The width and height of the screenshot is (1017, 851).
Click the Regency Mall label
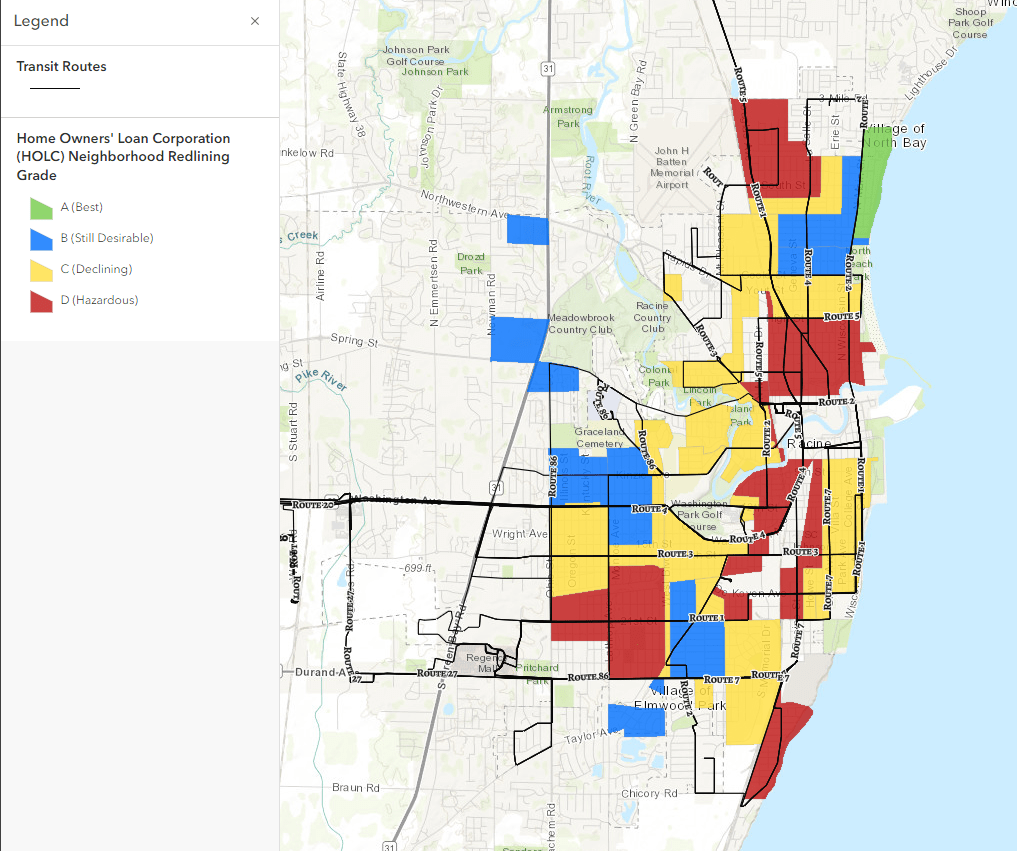[x=486, y=664]
